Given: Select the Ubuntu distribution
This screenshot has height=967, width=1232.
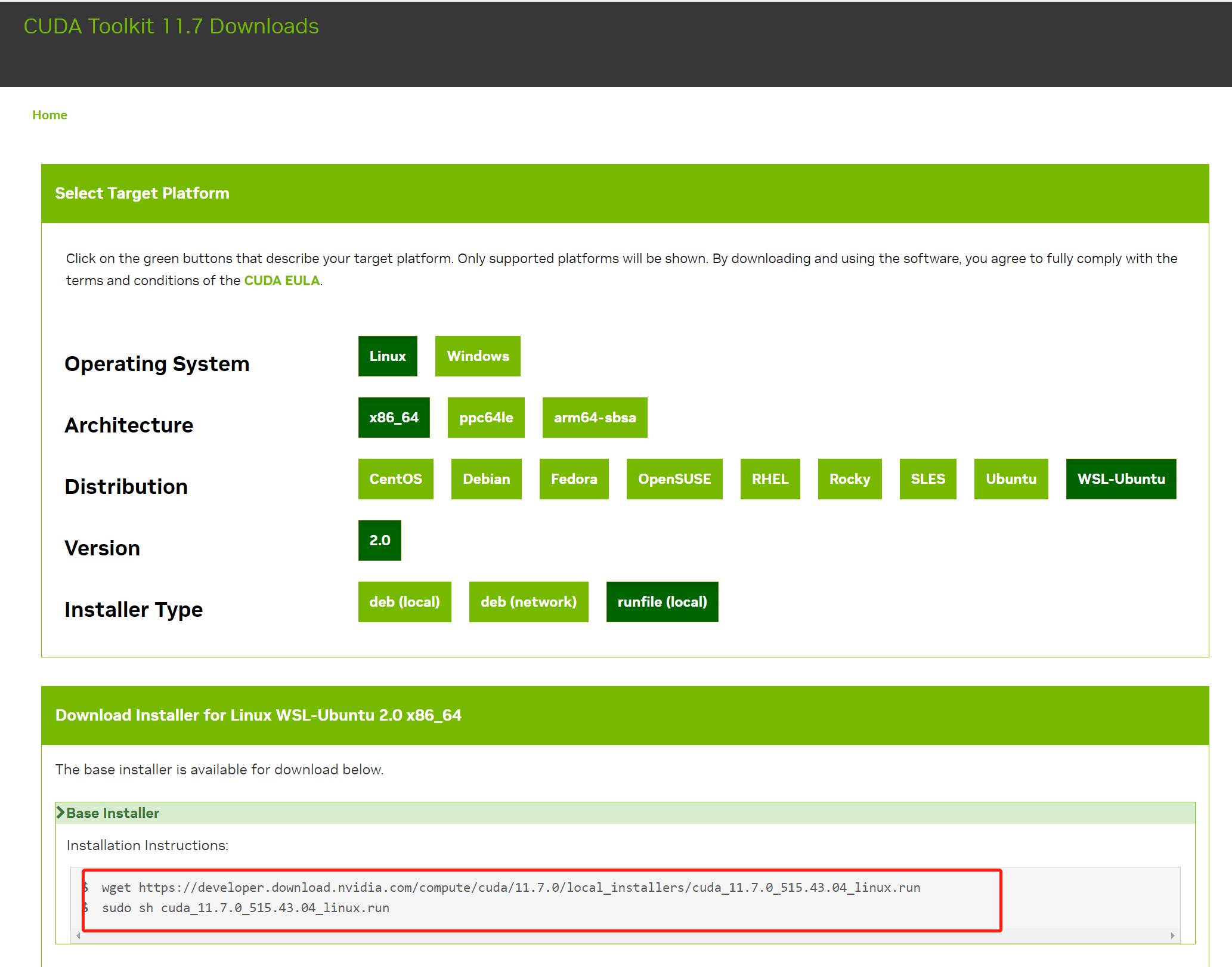Looking at the screenshot, I should pos(1011,479).
